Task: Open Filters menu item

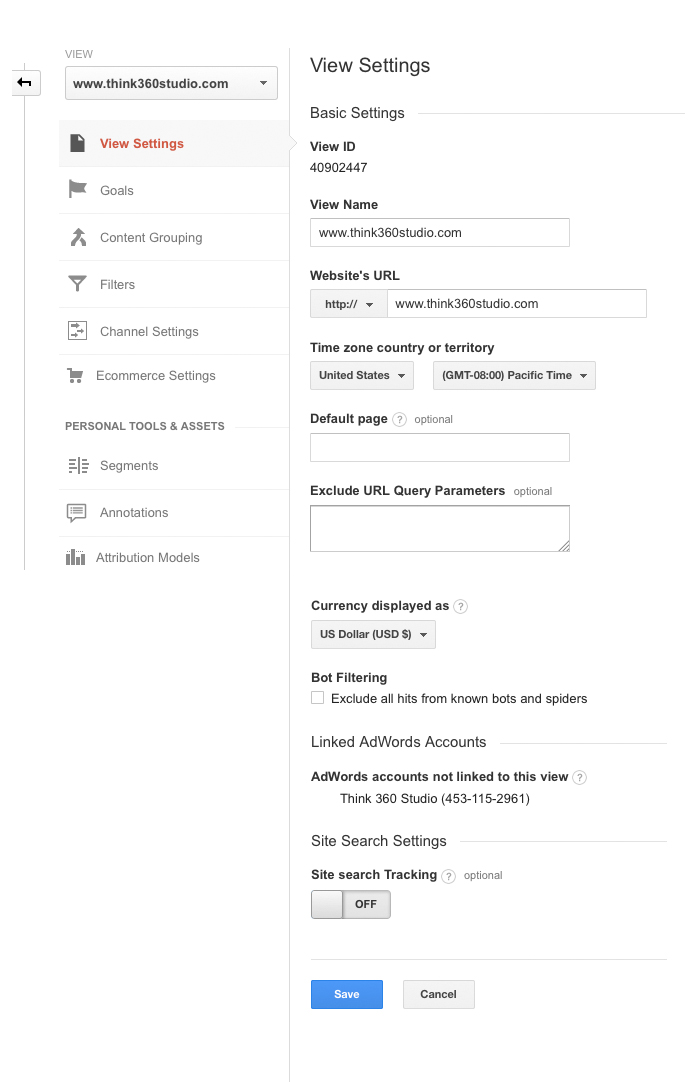Action: click(x=174, y=284)
